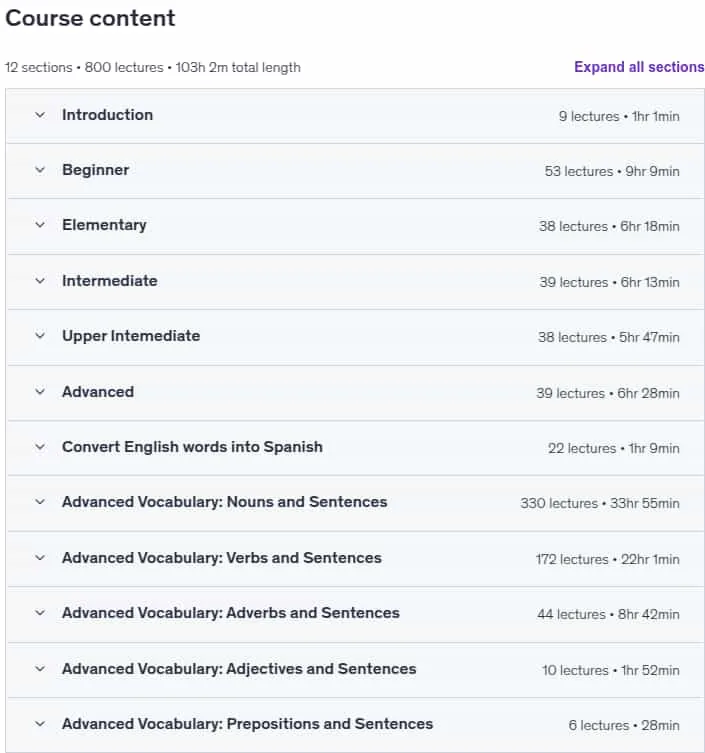The width and height of the screenshot is (705, 753).
Task: Expand the Upper Intemediate section chevron
Action: [x=40, y=336]
